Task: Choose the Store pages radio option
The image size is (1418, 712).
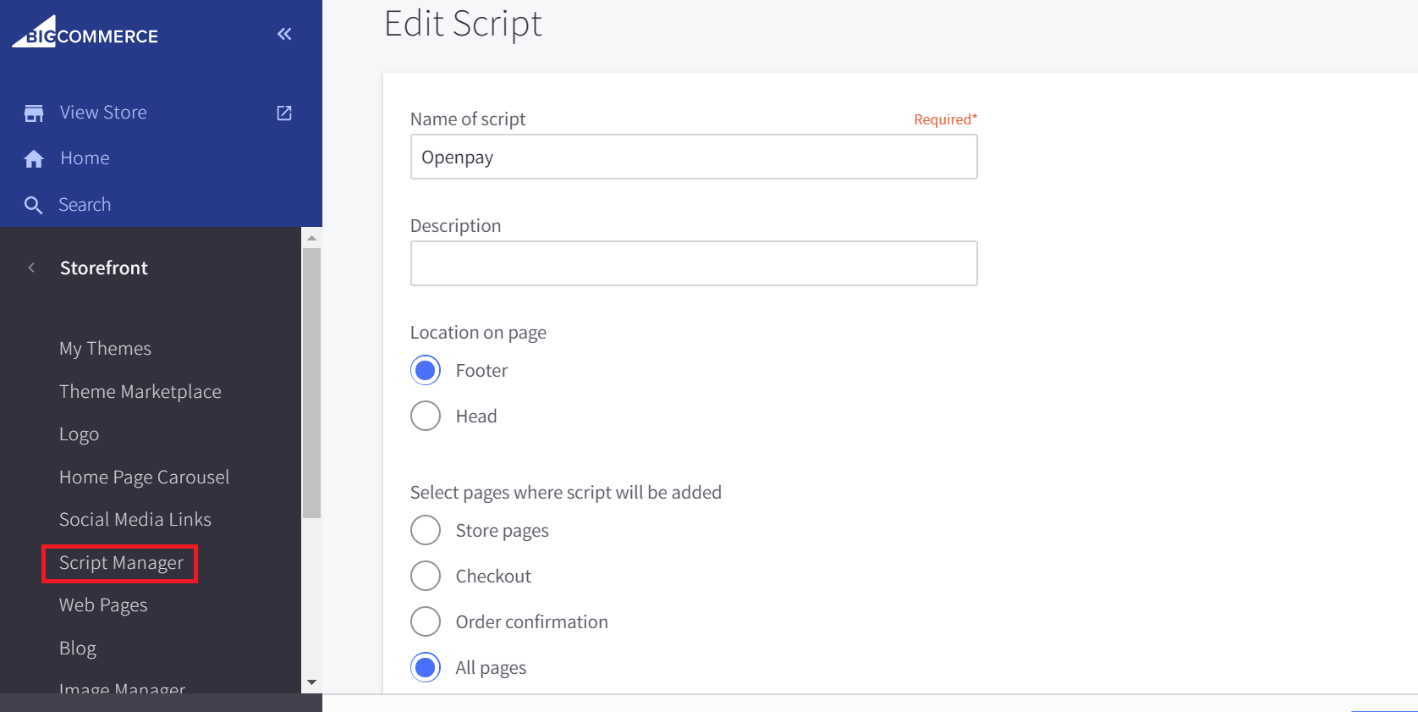Action: (426, 530)
